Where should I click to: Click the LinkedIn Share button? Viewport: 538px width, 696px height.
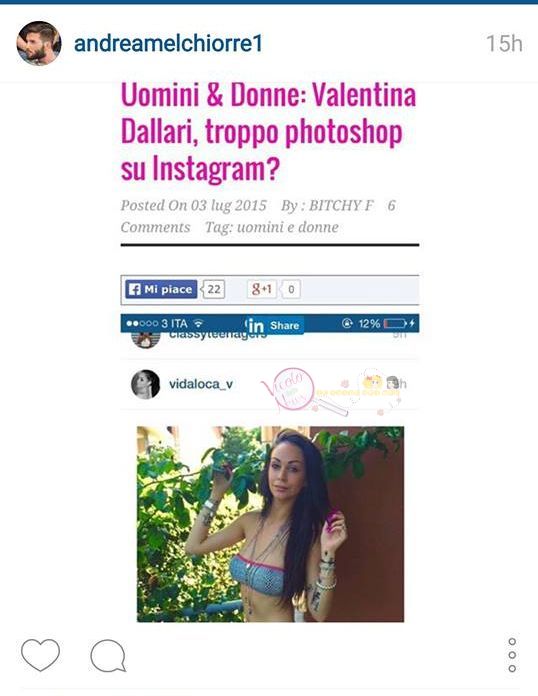[275, 325]
